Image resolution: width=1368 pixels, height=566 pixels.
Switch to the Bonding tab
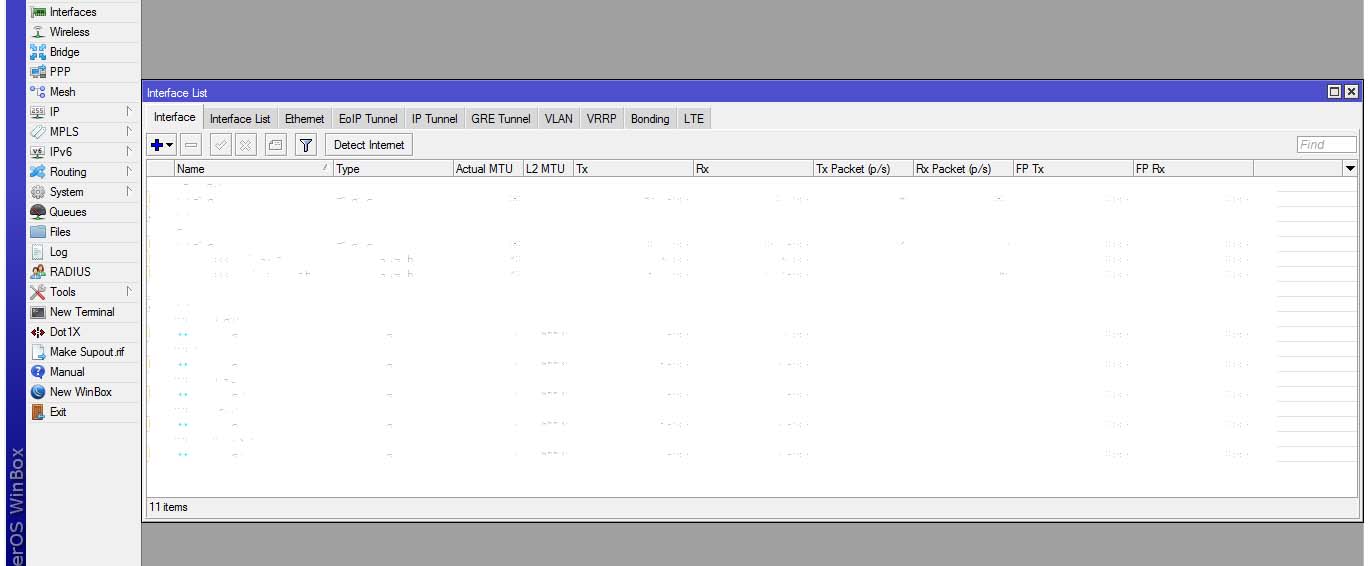(x=650, y=118)
